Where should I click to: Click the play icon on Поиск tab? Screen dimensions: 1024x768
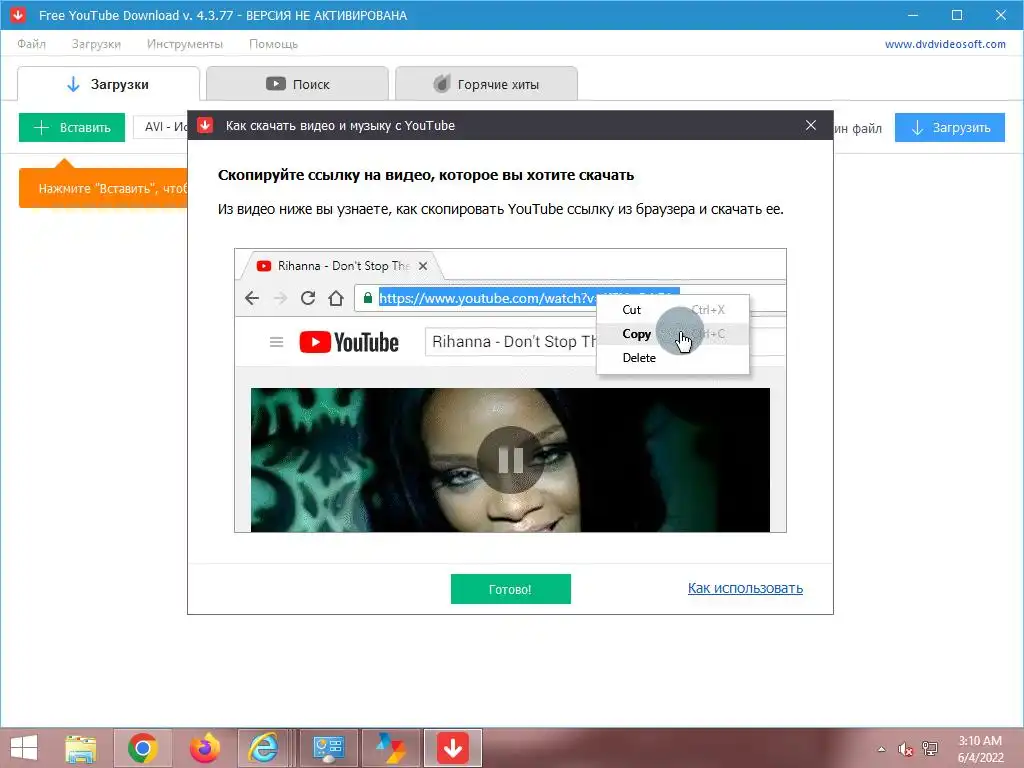(x=276, y=84)
